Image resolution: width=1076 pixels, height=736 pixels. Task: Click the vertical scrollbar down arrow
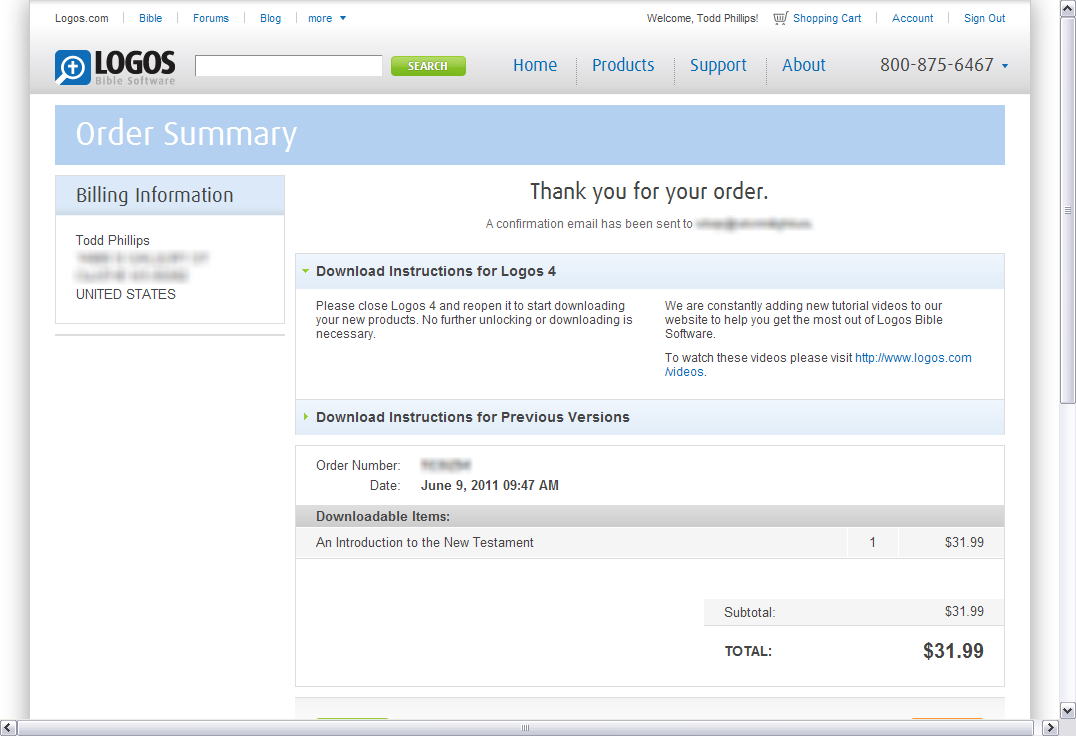(1067, 710)
